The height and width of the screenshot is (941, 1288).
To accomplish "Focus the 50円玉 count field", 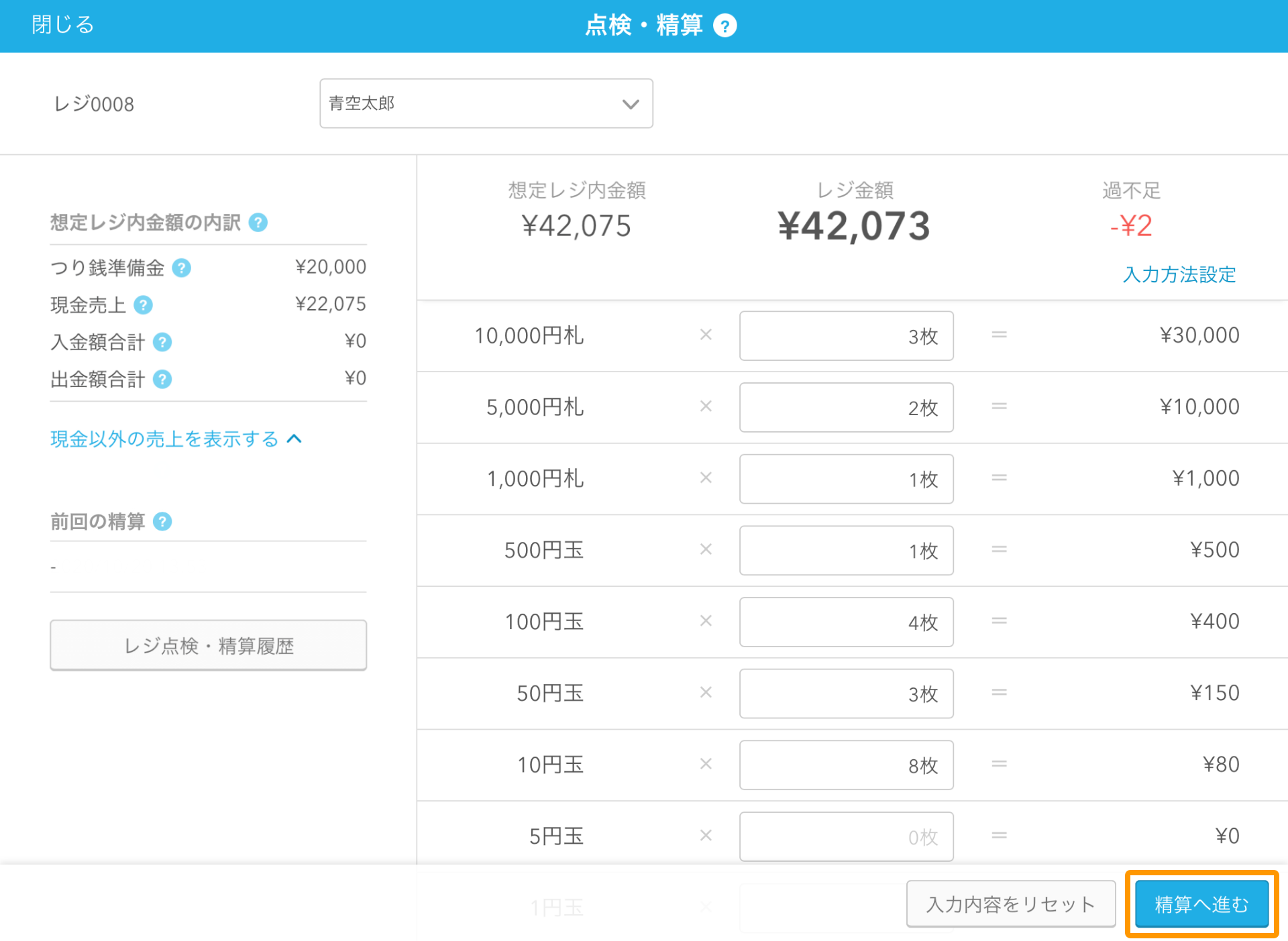I will (x=847, y=694).
